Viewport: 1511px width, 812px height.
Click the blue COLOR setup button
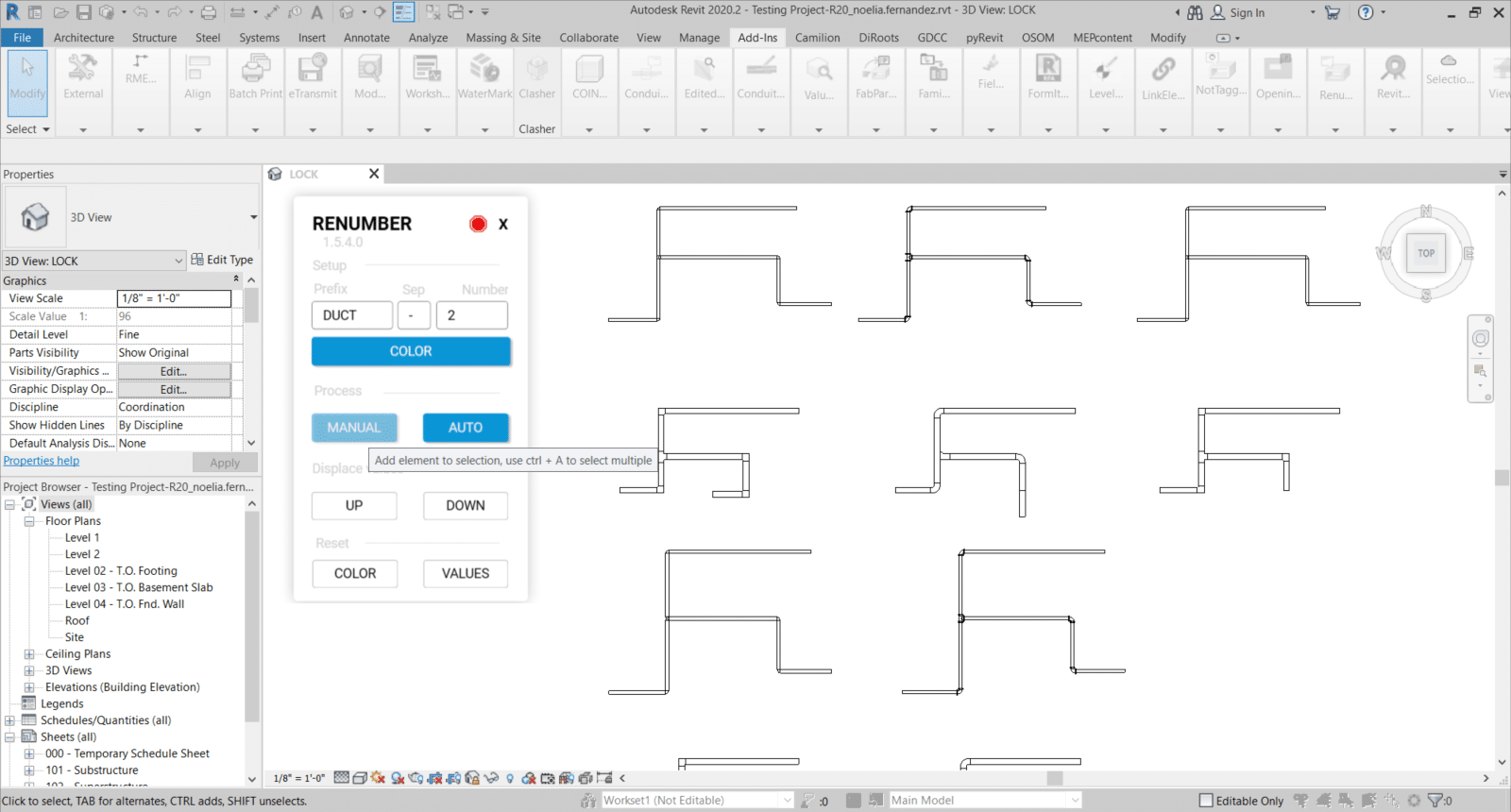(411, 351)
